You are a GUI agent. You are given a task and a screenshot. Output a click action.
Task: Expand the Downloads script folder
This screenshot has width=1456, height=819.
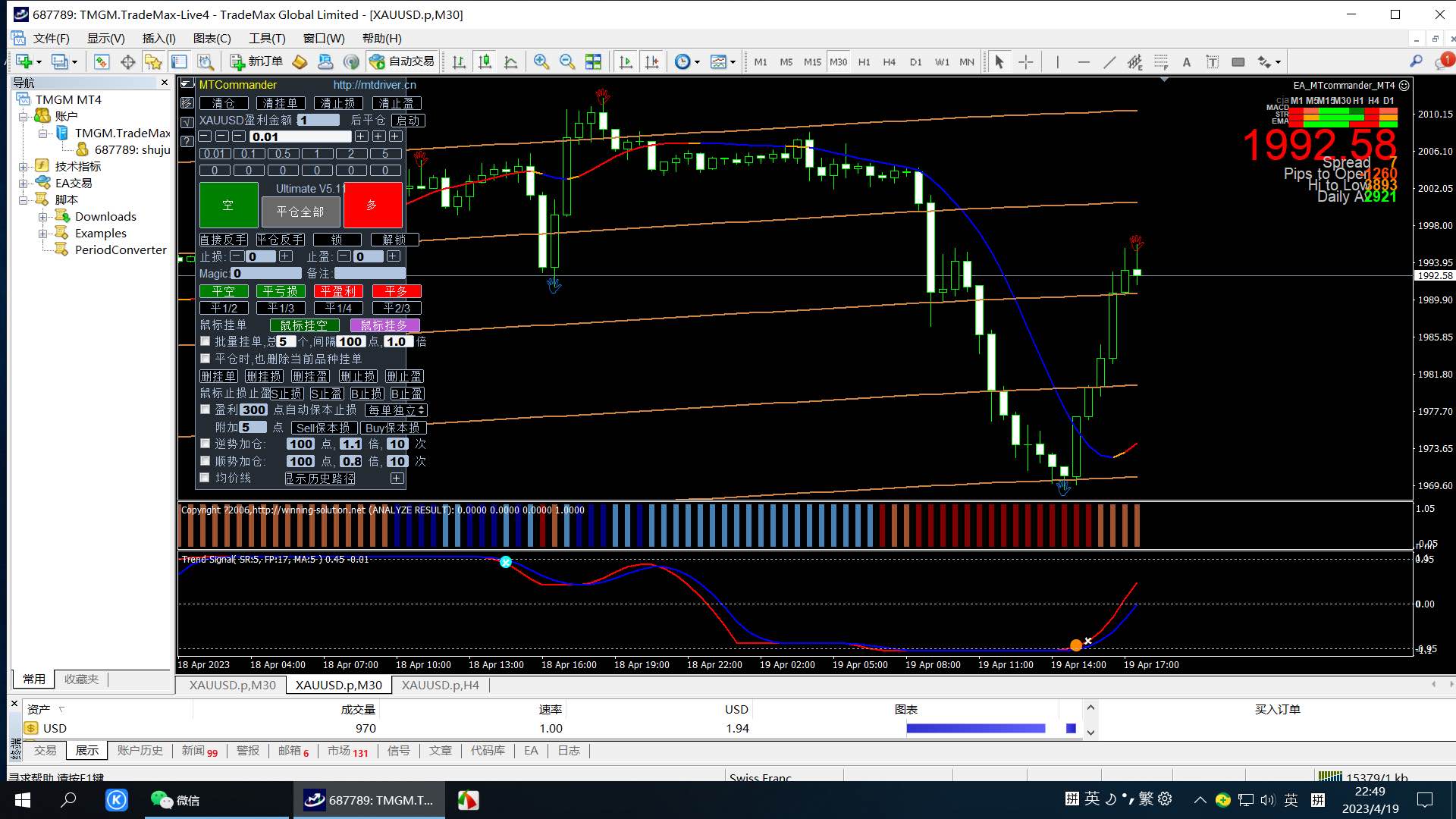click(x=43, y=216)
